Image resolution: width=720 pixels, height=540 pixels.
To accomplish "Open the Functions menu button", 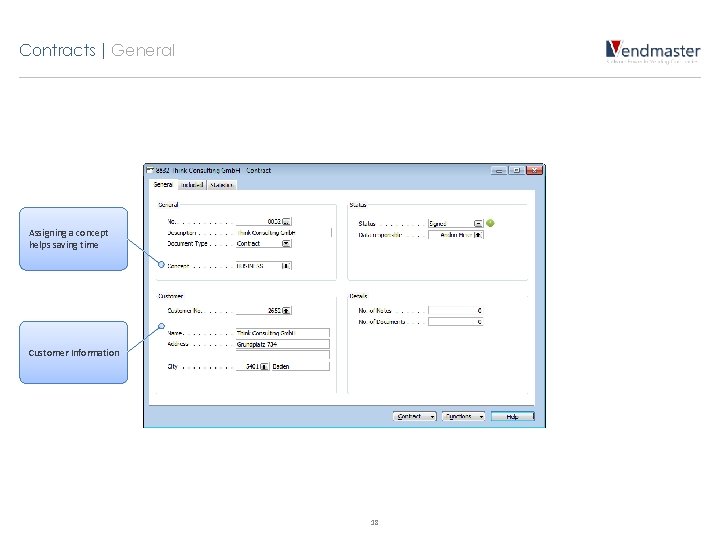I will (x=463, y=416).
